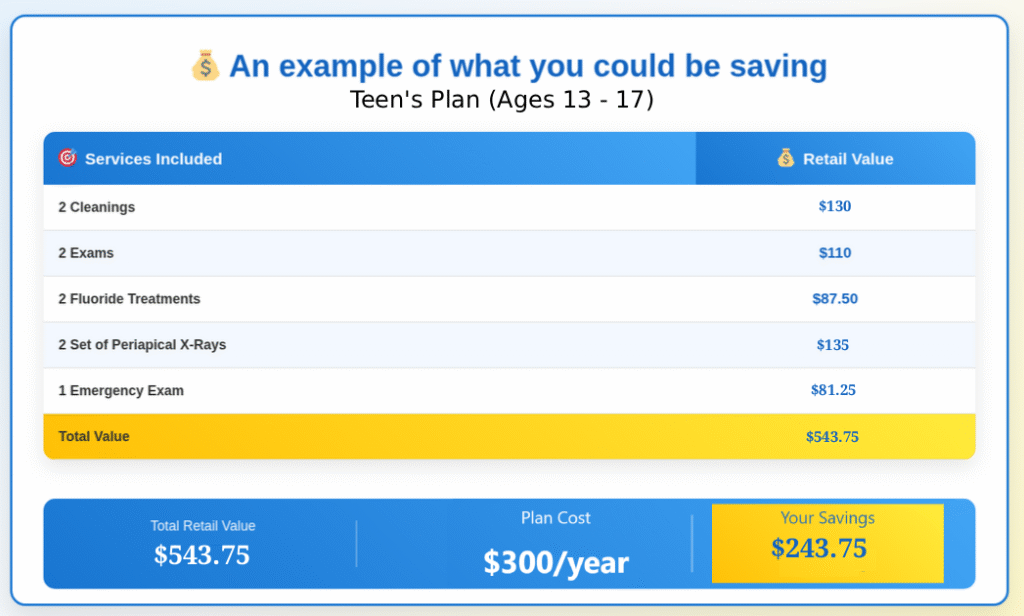Screen dimensions: 1024x616
Task: Select the 2 Exams row
Action: (x=86, y=253)
